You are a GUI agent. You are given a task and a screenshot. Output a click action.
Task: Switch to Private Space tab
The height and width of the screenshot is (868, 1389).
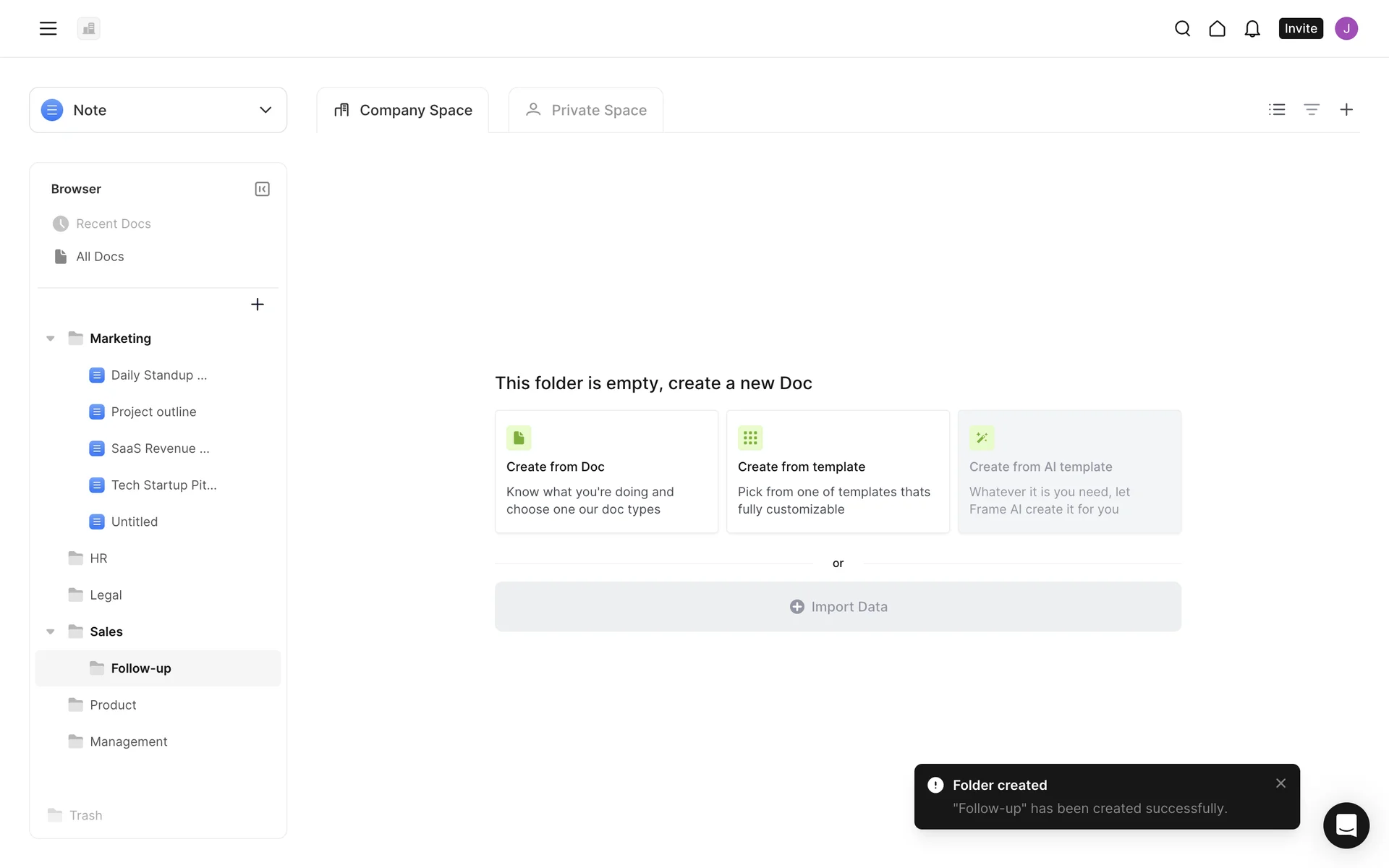pos(586,110)
